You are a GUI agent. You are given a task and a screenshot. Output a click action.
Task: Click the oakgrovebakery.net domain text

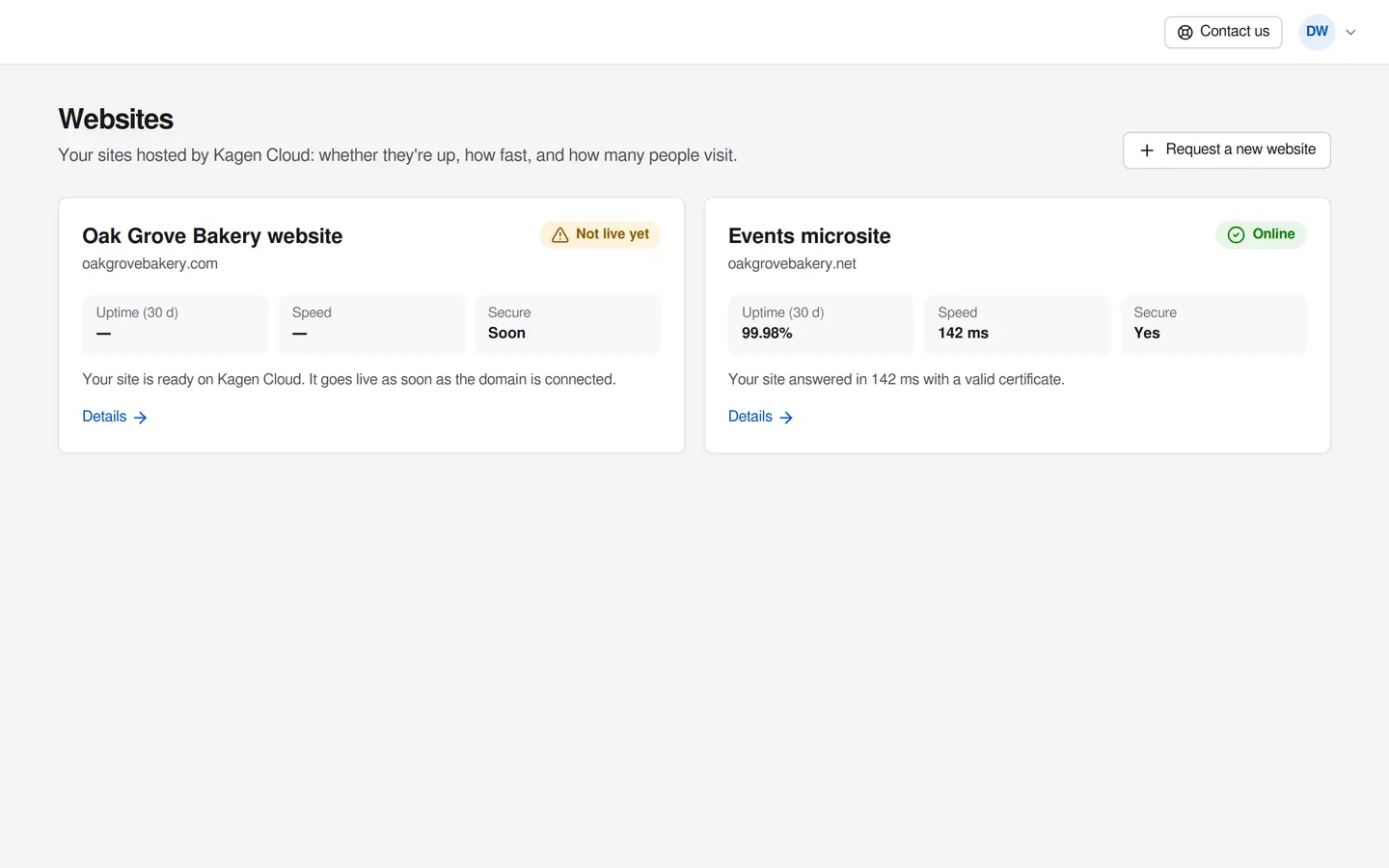pyautogui.click(x=792, y=264)
